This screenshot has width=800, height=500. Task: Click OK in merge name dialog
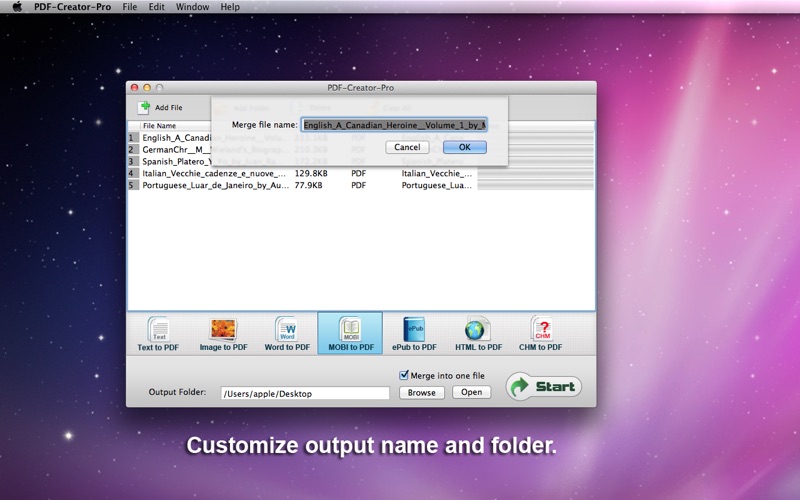pyautogui.click(x=465, y=147)
